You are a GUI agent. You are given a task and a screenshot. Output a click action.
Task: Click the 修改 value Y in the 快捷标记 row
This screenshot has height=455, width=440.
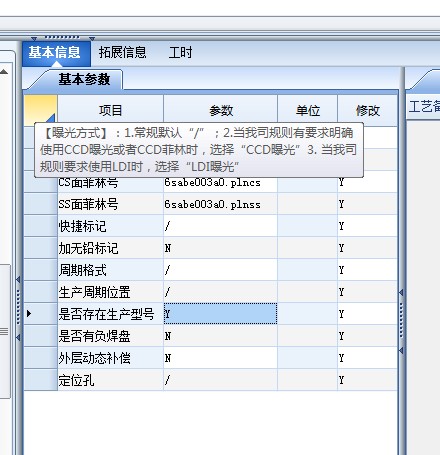pos(341,226)
